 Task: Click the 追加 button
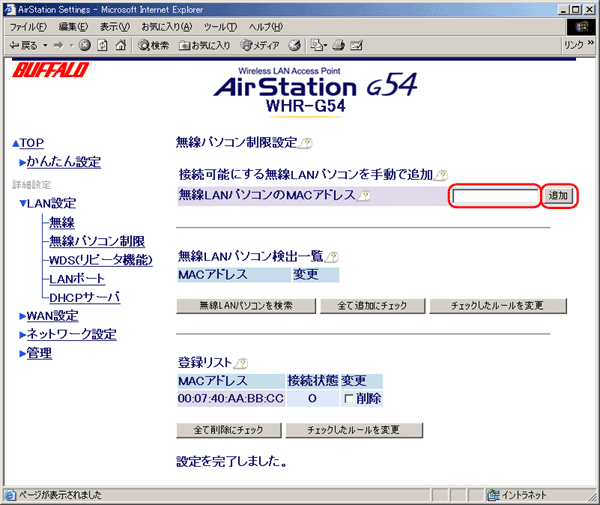pyautogui.click(x=558, y=196)
